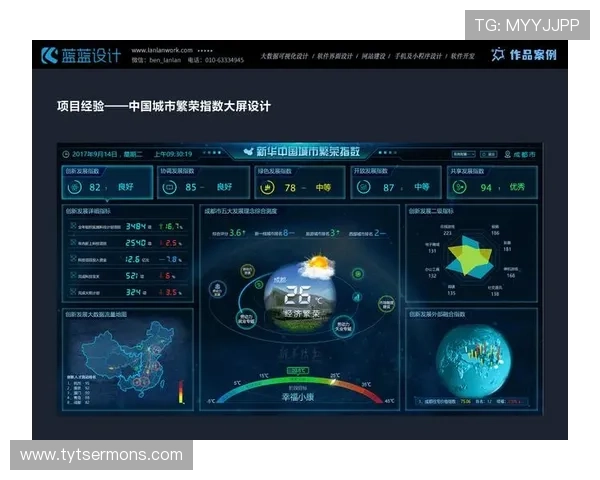Click the 3D globe in 创新发展外部融合指数
Screen dimensions: 600x480
[474, 361]
